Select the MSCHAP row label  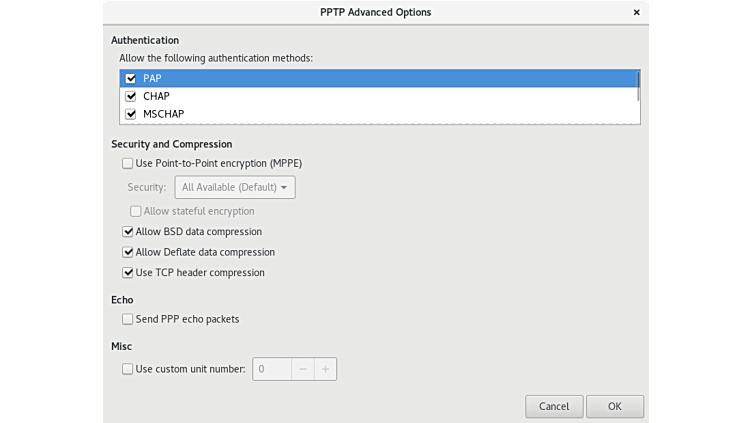tap(163, 114)
